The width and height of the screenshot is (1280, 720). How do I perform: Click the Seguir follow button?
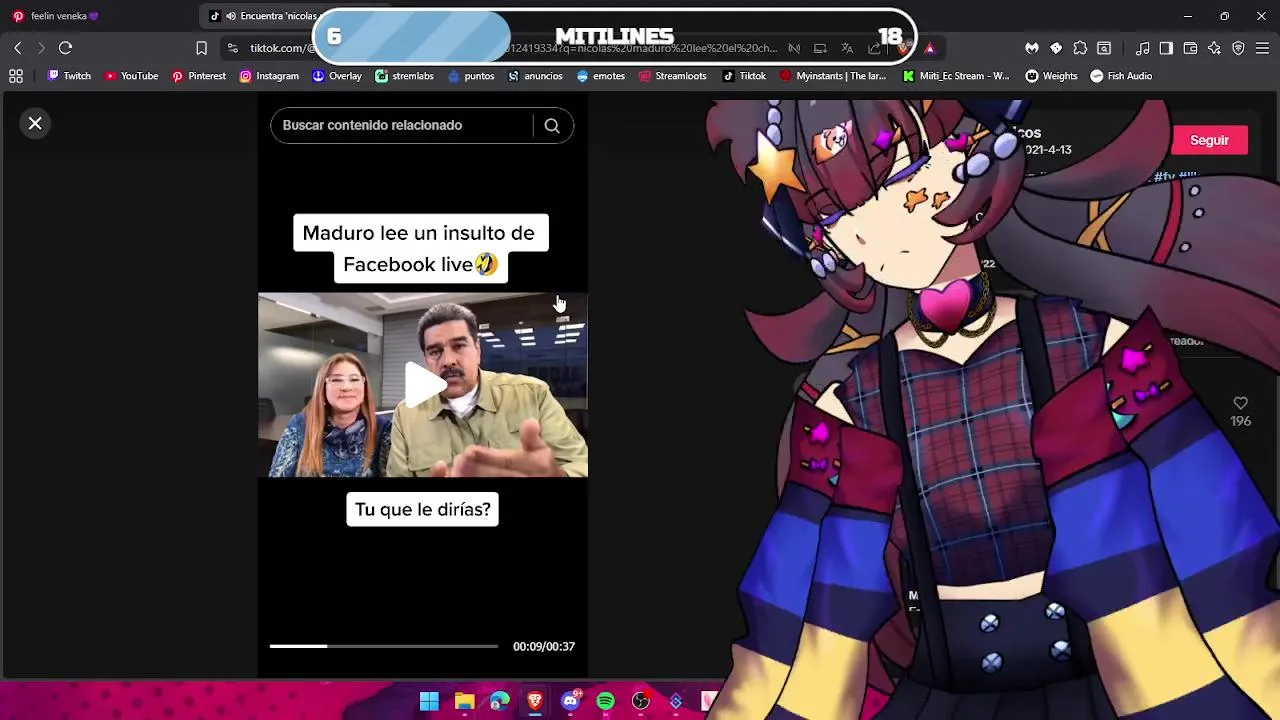click(x=1209, y=140)
